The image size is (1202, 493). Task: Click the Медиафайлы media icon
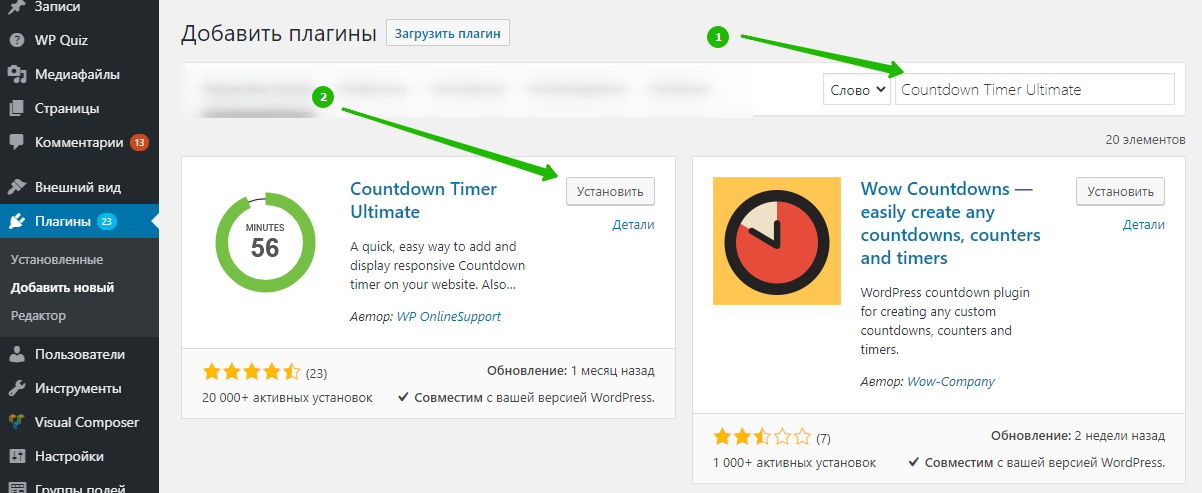pos(16,74)
